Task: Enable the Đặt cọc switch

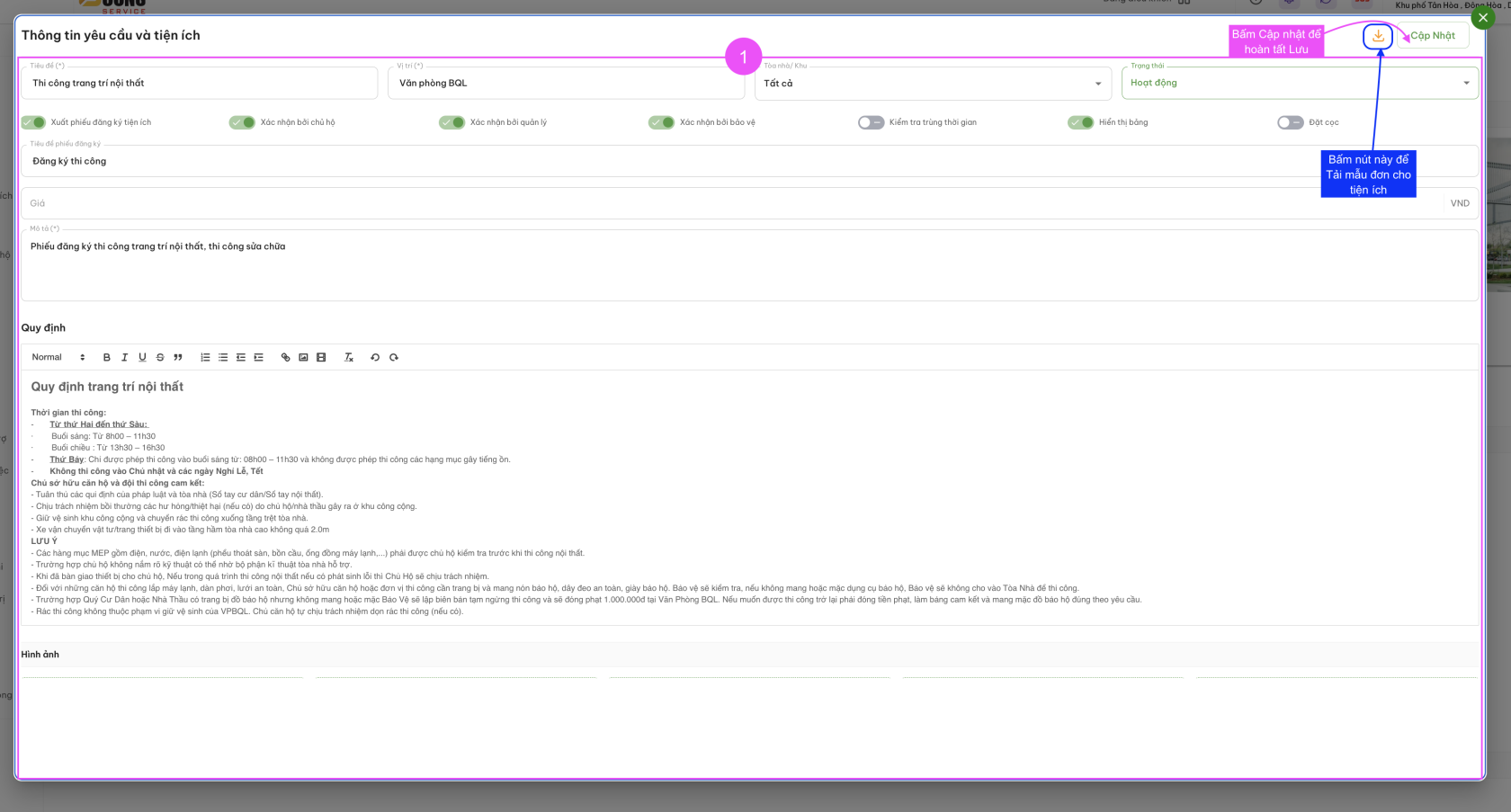Action: 1290,122
